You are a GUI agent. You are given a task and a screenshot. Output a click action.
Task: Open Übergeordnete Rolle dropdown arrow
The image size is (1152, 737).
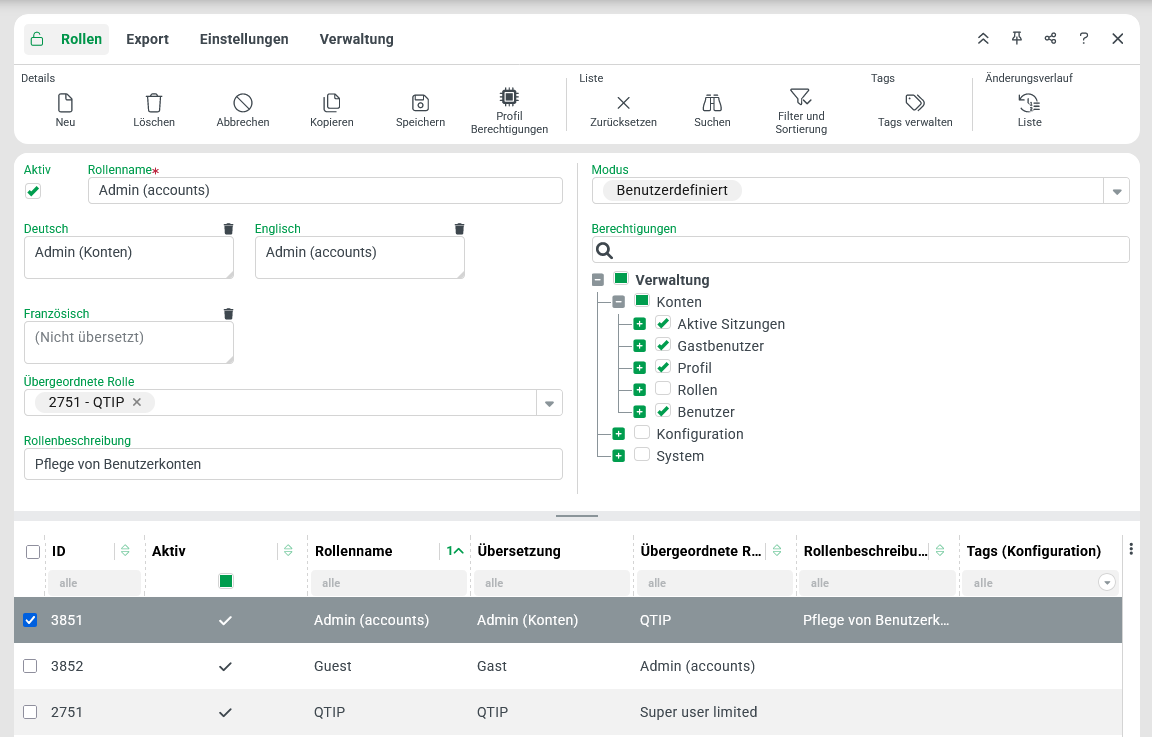pyautogui.click(x=549, y=403)
